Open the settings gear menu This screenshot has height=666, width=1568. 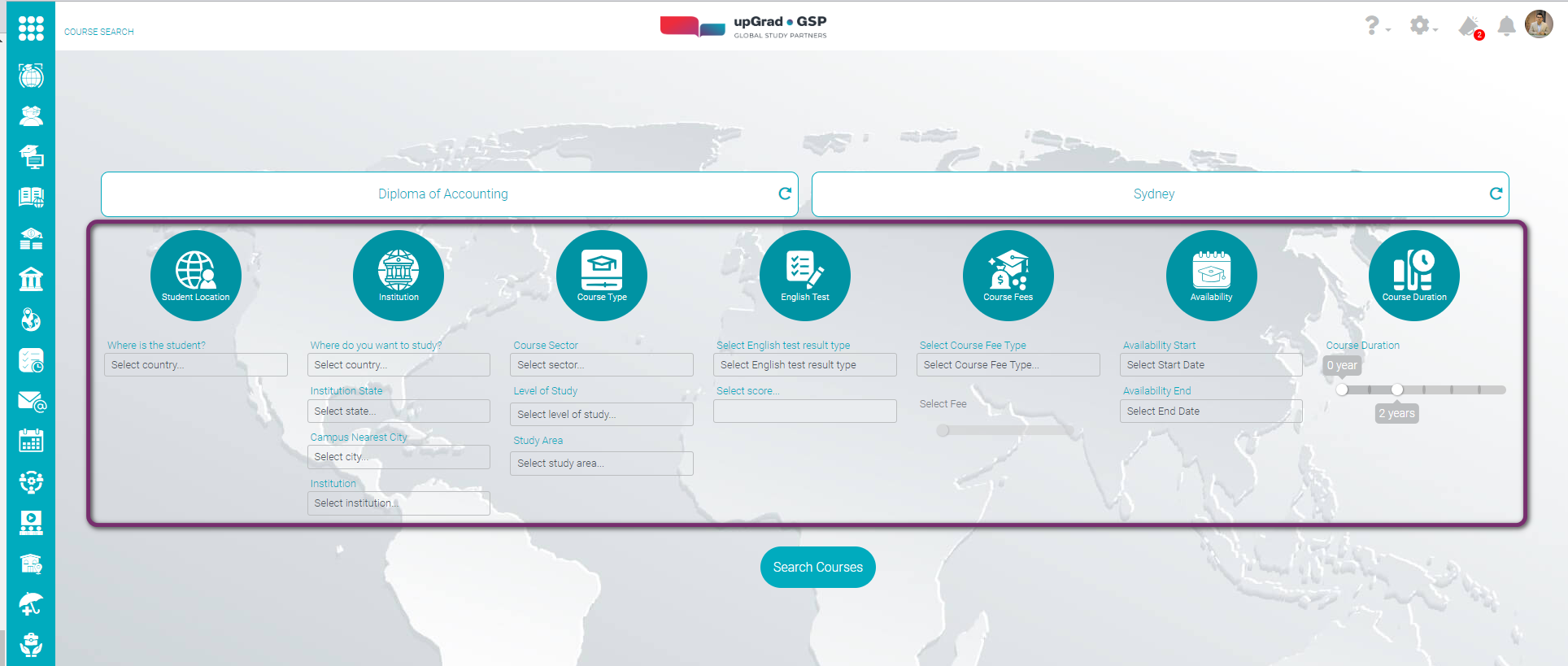pos(1420,26)
